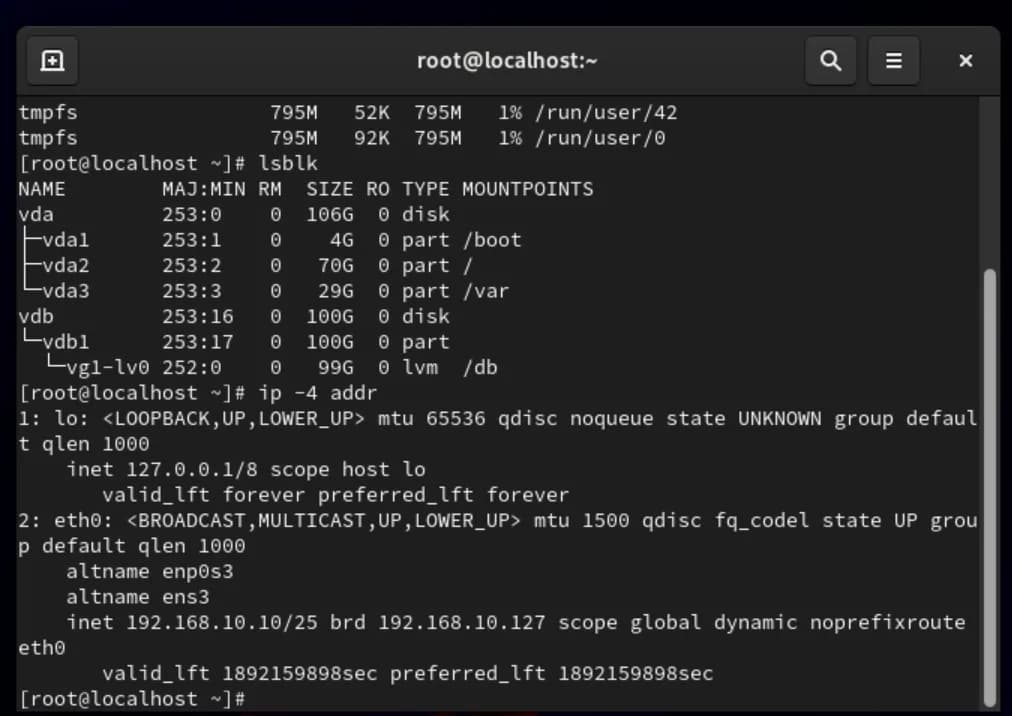This screenshot has width=1012, height=716.
Task: Click the '106G' size value
Action: pos(330,214)
